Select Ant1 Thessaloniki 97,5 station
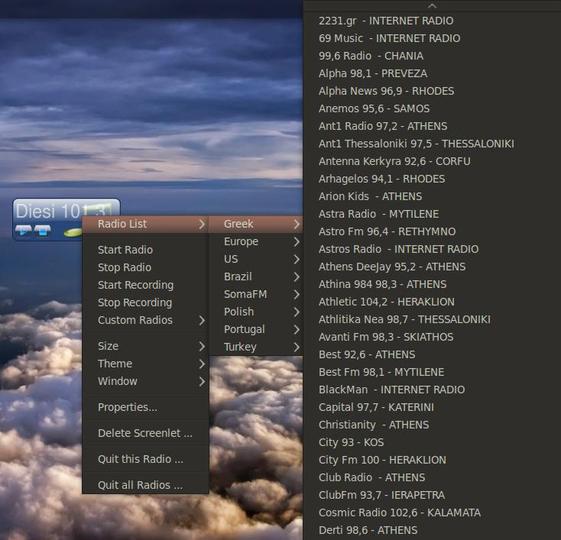Image resolution: width=561 pixels, height=540 pixels. click(x=432, y=143)
